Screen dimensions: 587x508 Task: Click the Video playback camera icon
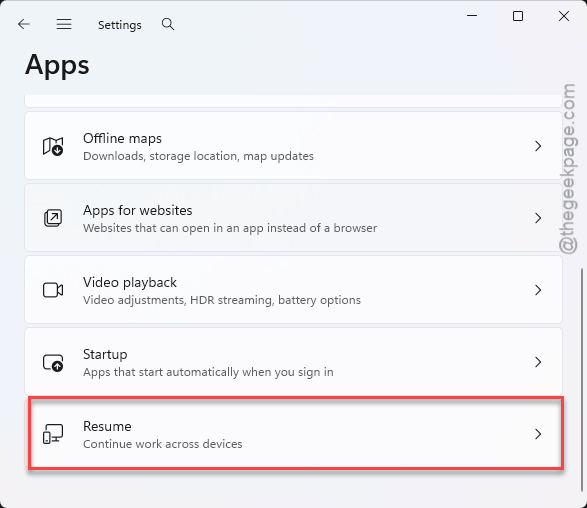point(53,290)
